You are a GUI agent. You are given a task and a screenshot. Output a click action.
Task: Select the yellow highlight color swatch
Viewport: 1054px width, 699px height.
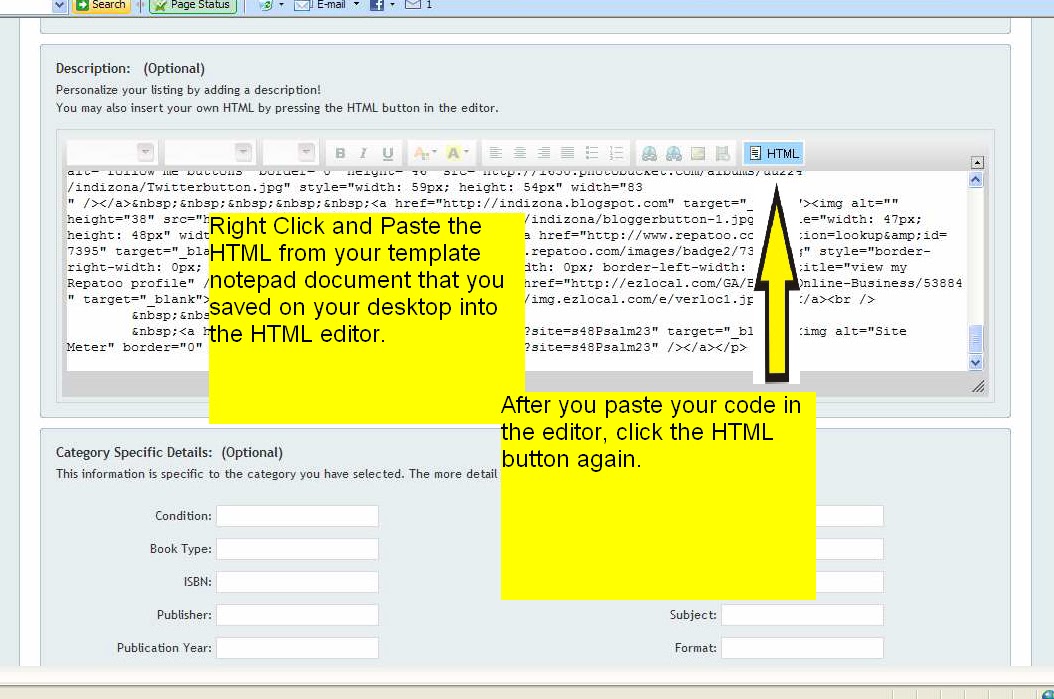(453, 151)
